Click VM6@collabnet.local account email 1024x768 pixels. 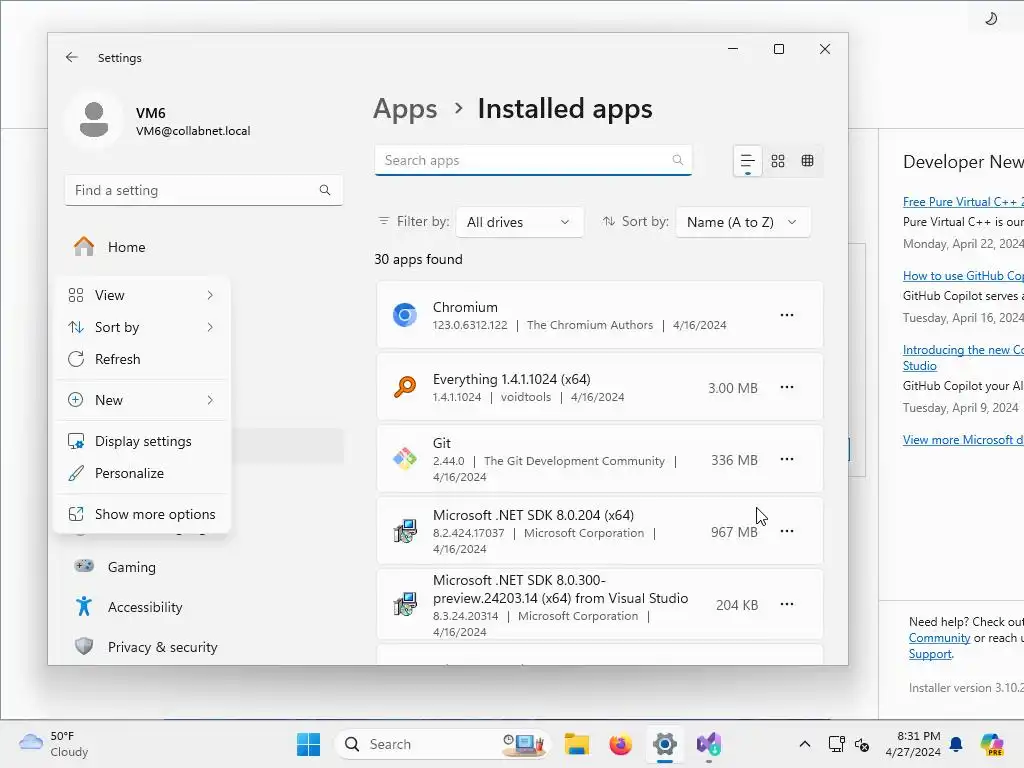193,131
